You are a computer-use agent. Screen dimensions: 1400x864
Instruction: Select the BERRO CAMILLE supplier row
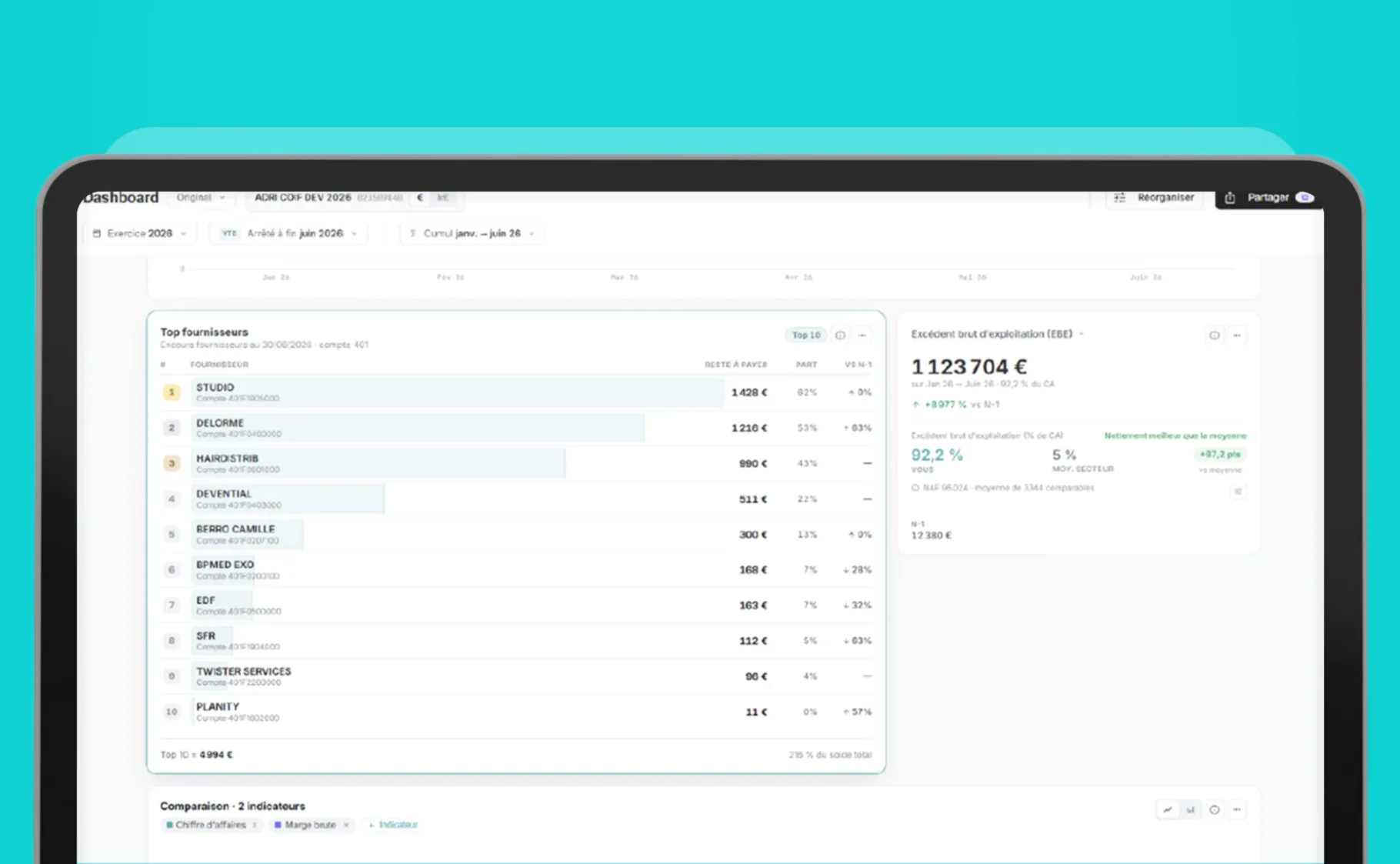coord(516,534)
